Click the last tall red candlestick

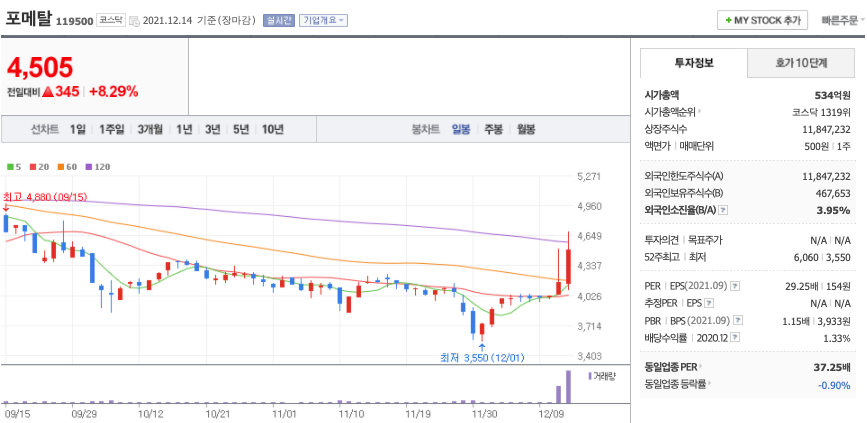pyautogui.click(x=568, y=267)
